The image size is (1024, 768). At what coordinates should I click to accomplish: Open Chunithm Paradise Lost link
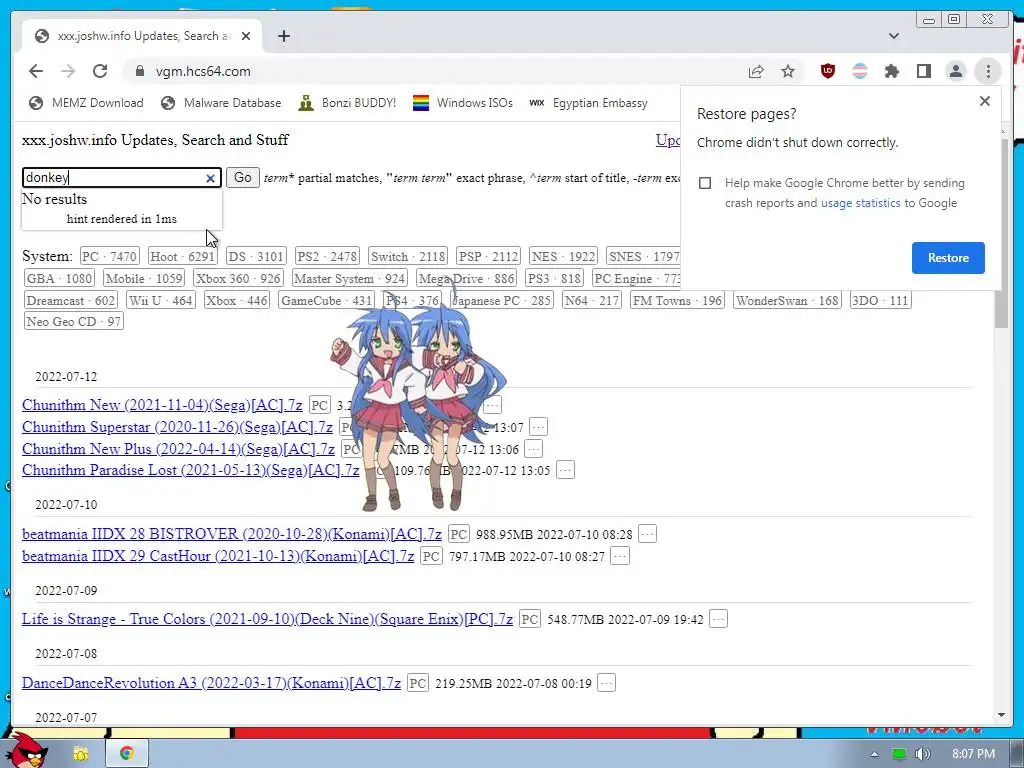point(191,470)
